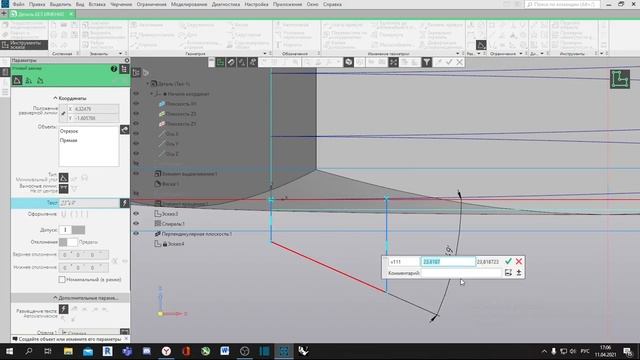
Task: Open the Черчение menu
Action: point(121,4)
